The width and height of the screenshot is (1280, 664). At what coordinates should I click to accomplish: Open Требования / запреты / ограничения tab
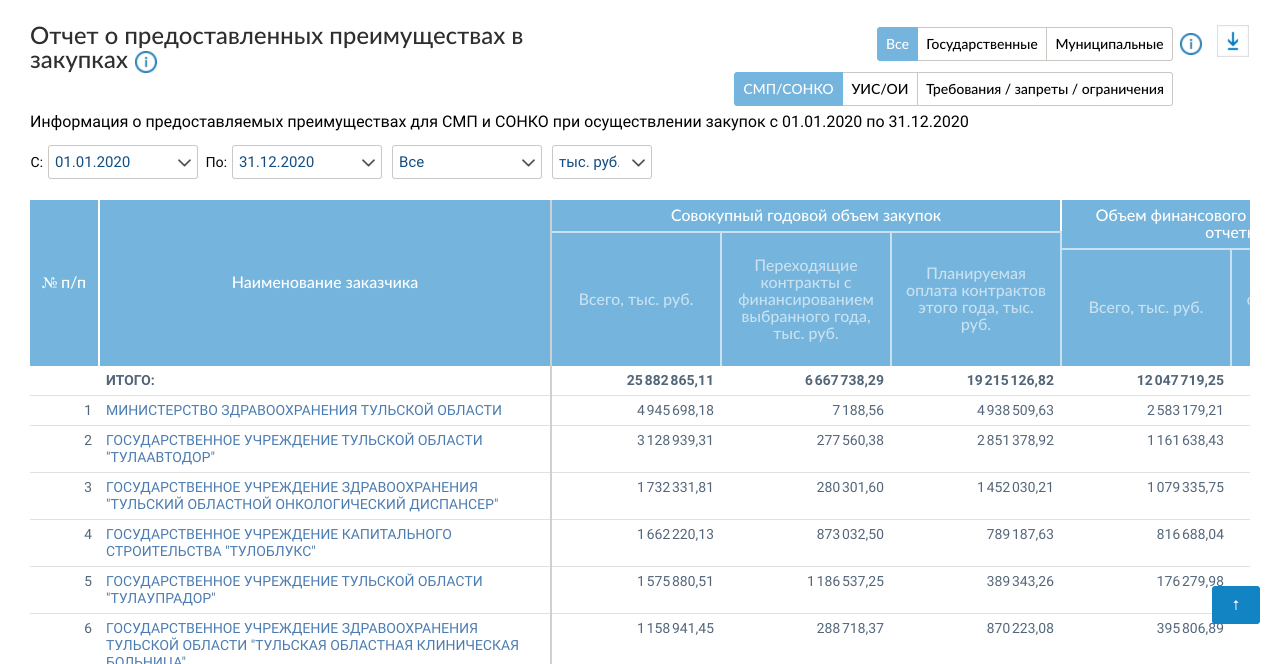point(1044,89)
